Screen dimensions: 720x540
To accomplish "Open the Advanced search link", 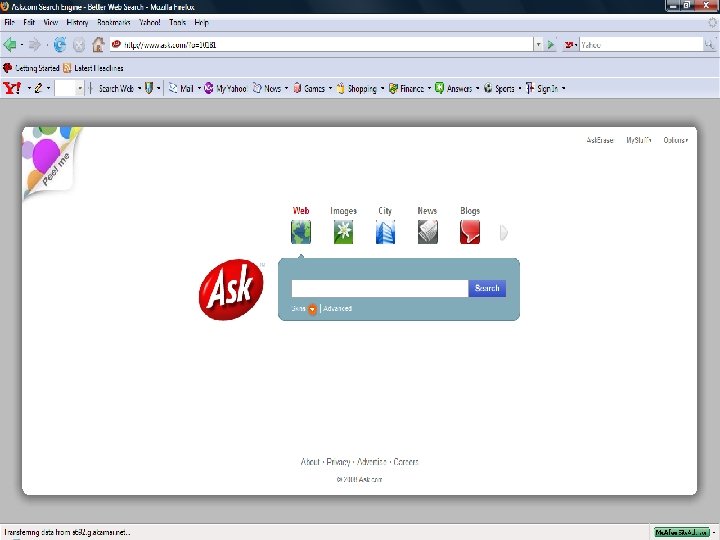I will pos(338,309).
